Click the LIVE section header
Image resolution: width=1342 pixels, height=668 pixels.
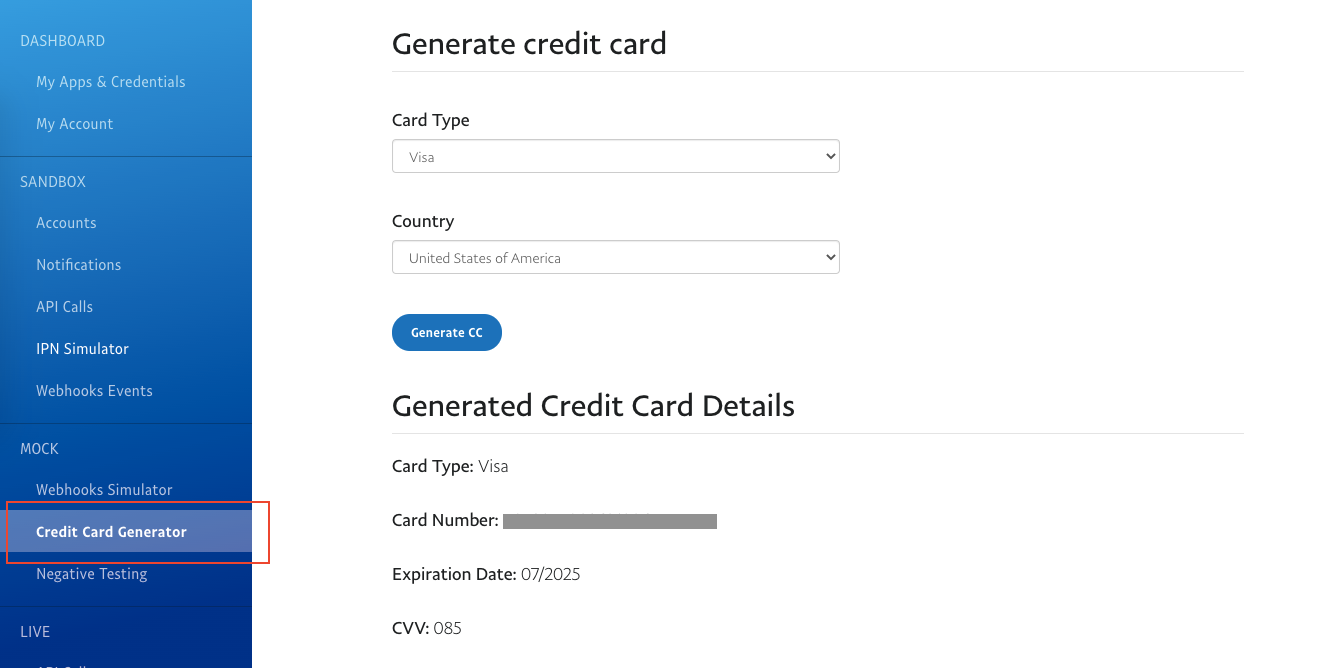tap(35, 632)
